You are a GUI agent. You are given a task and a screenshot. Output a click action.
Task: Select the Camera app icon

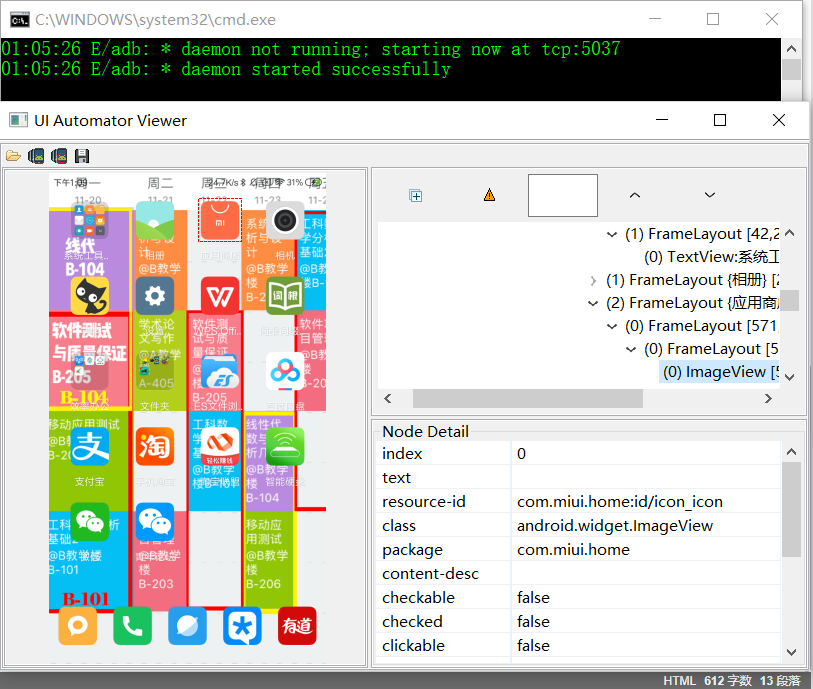click(x=285, y=220)
